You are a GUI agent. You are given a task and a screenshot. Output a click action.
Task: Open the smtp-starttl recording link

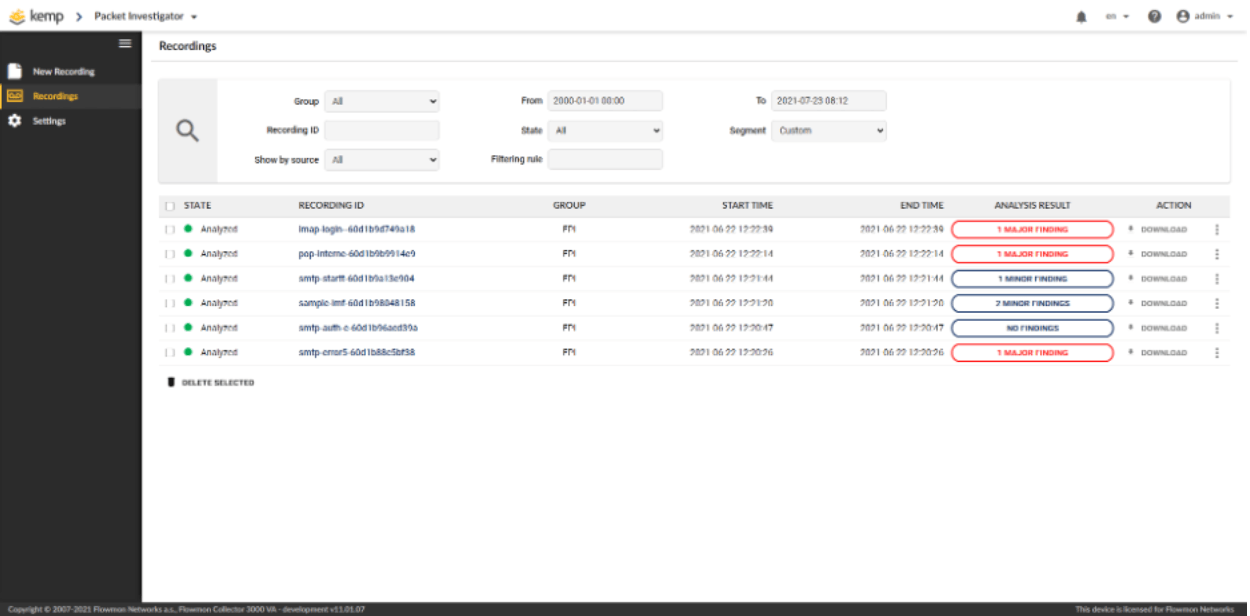[x=356, y=279]
